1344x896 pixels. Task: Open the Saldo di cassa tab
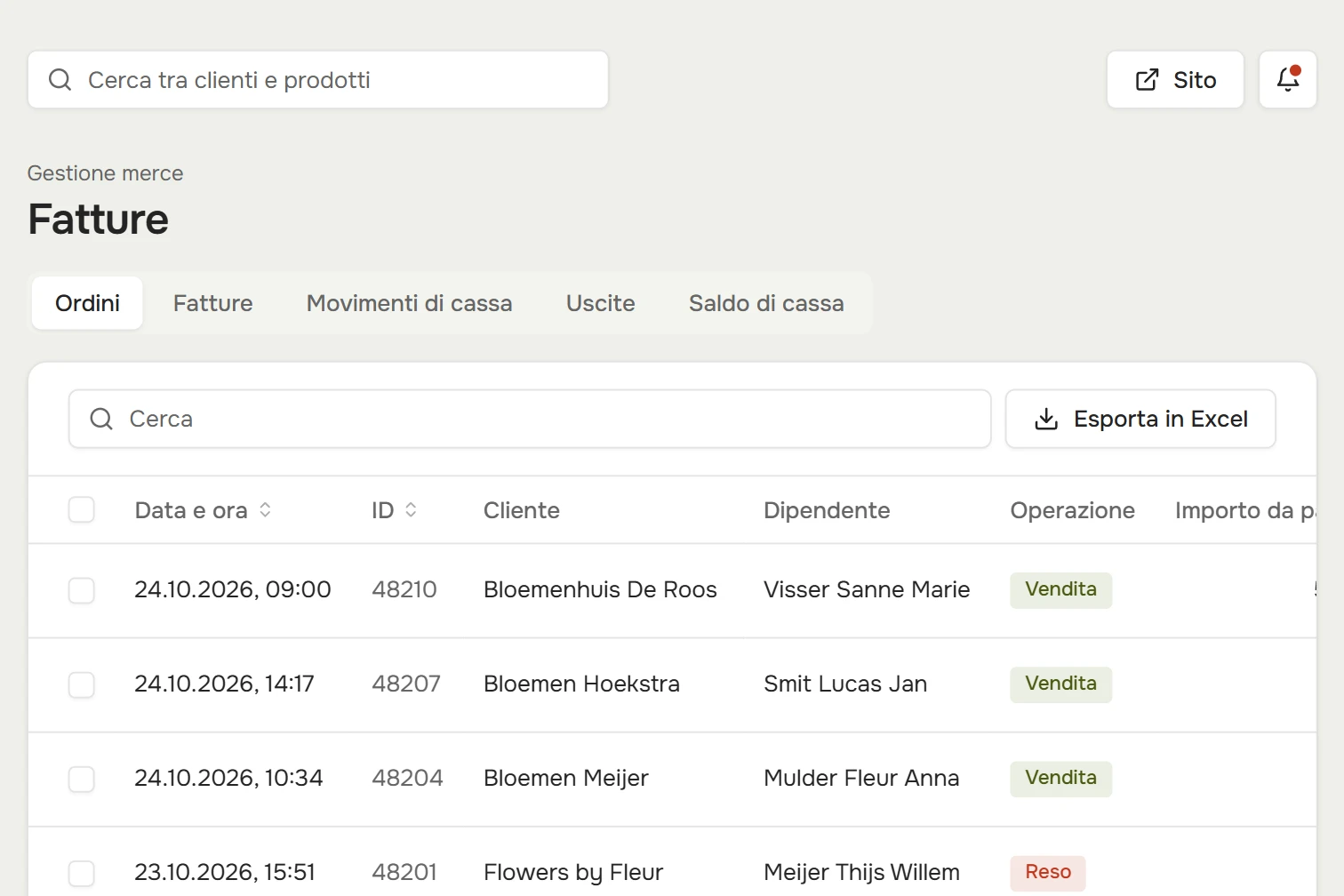click(x=766, y=303)
